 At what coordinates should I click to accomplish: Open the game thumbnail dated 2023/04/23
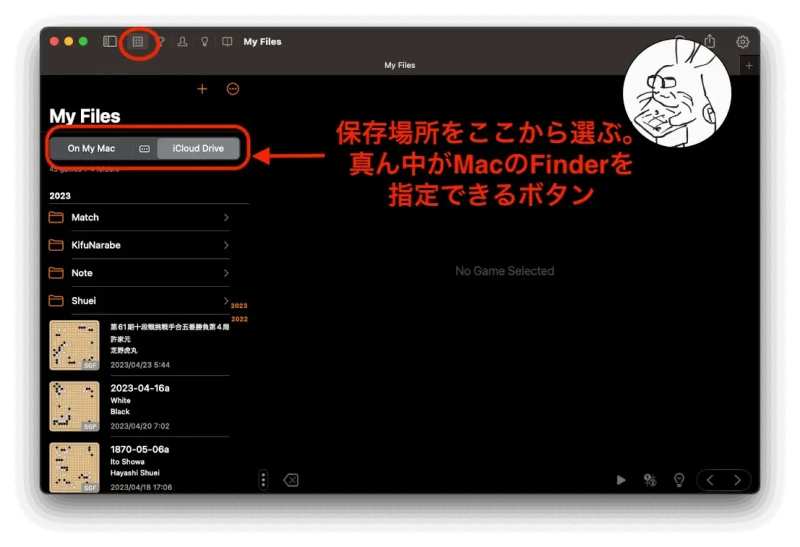coord(74,345)
